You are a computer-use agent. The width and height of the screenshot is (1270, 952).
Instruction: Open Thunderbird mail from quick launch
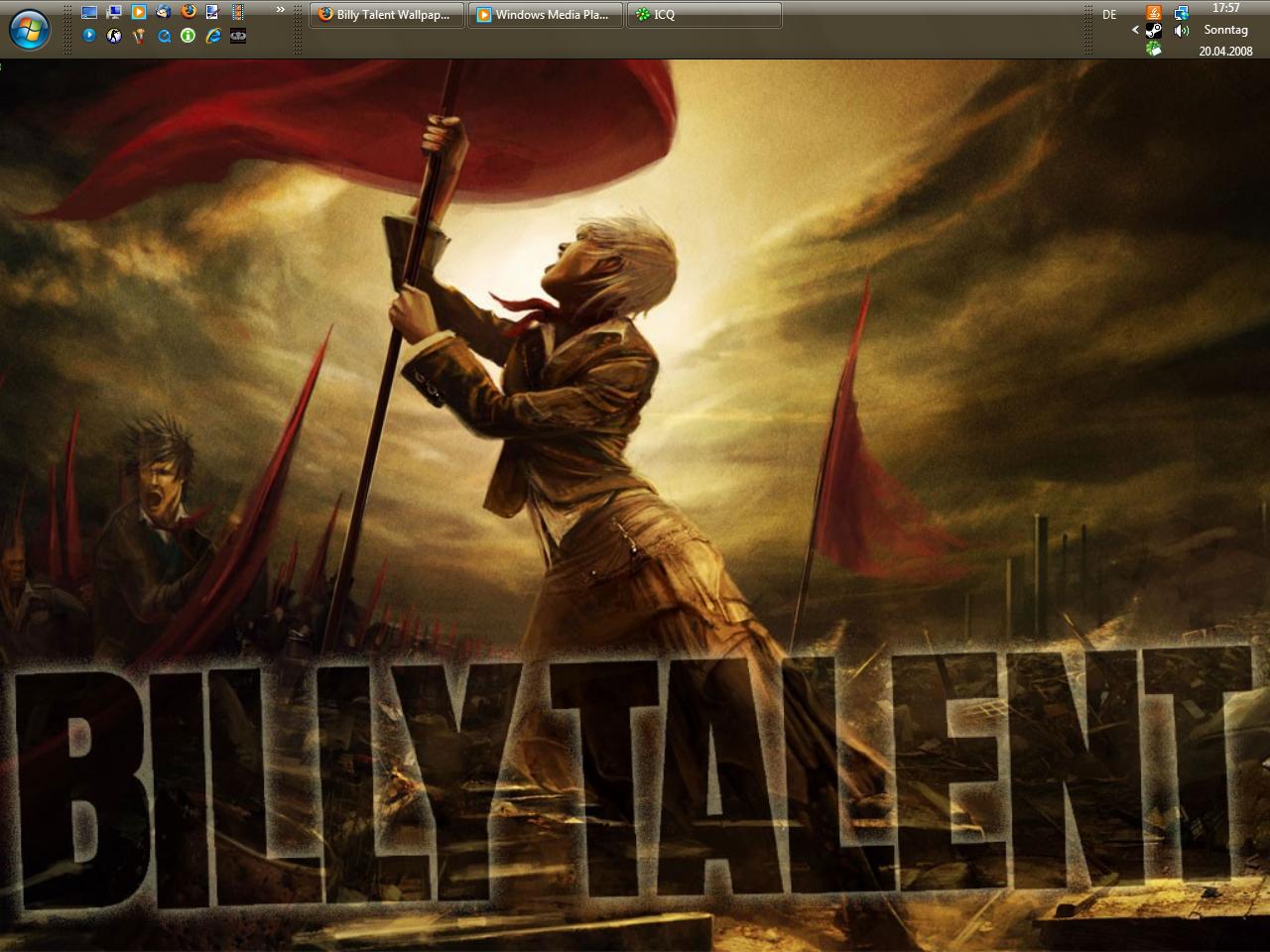[x=164, y=13]
